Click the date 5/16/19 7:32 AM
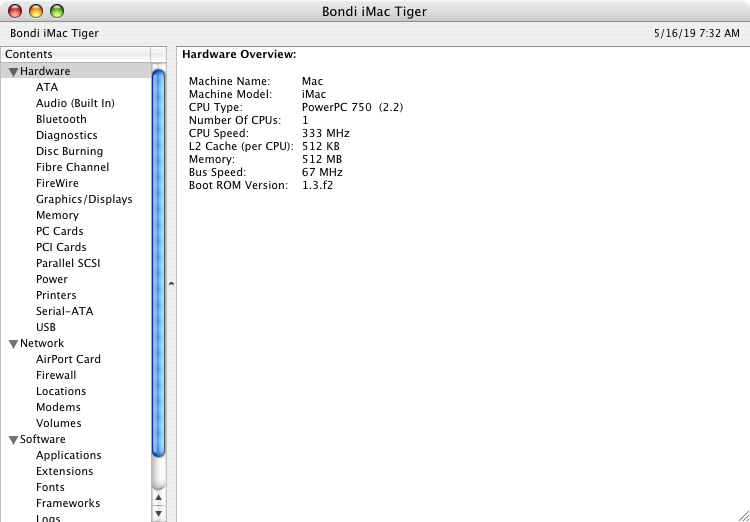The width and height of the screenshot is (750, 522). [x=696, y=33]
